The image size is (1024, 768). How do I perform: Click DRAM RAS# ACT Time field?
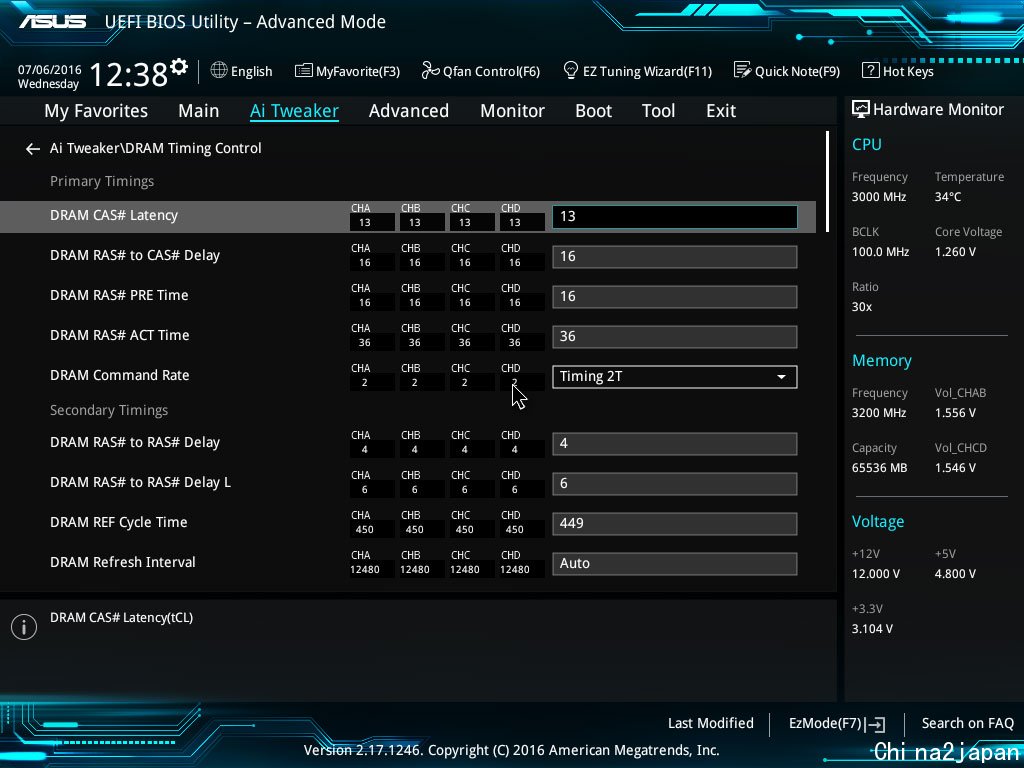(x=675, y=337)
